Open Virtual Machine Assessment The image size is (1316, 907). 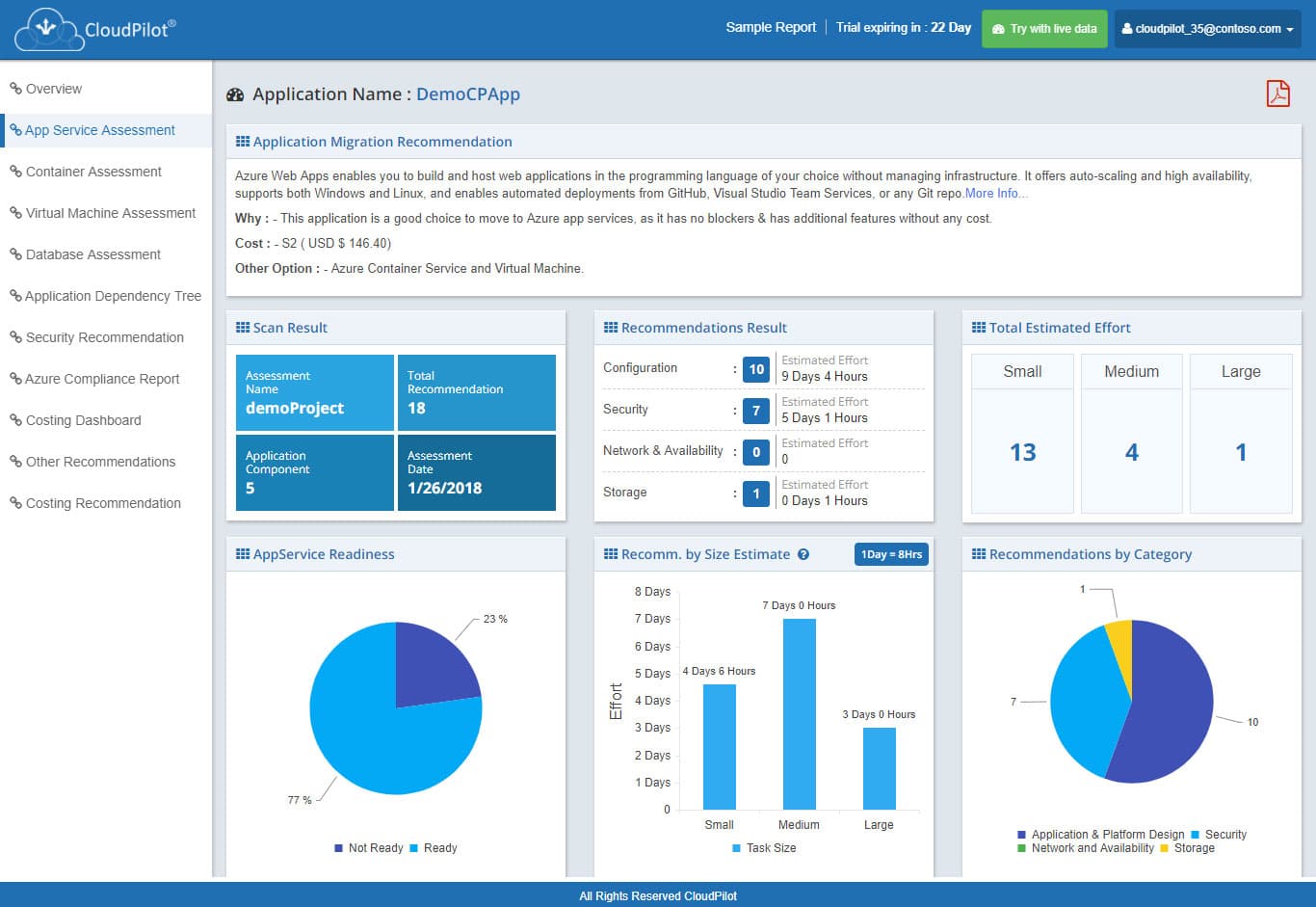click(111, 213)
